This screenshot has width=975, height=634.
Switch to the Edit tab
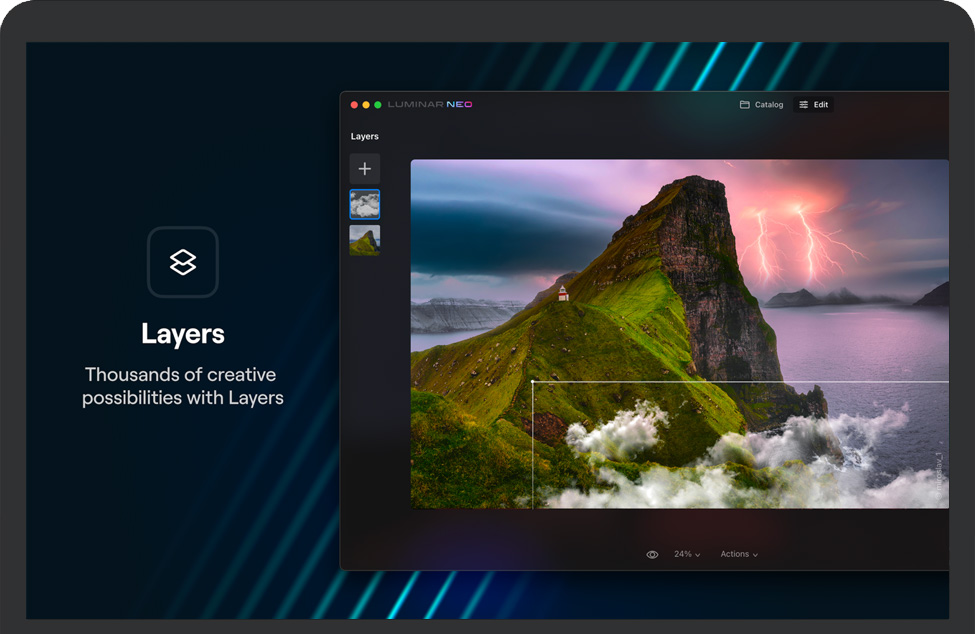tap(813, 104)
